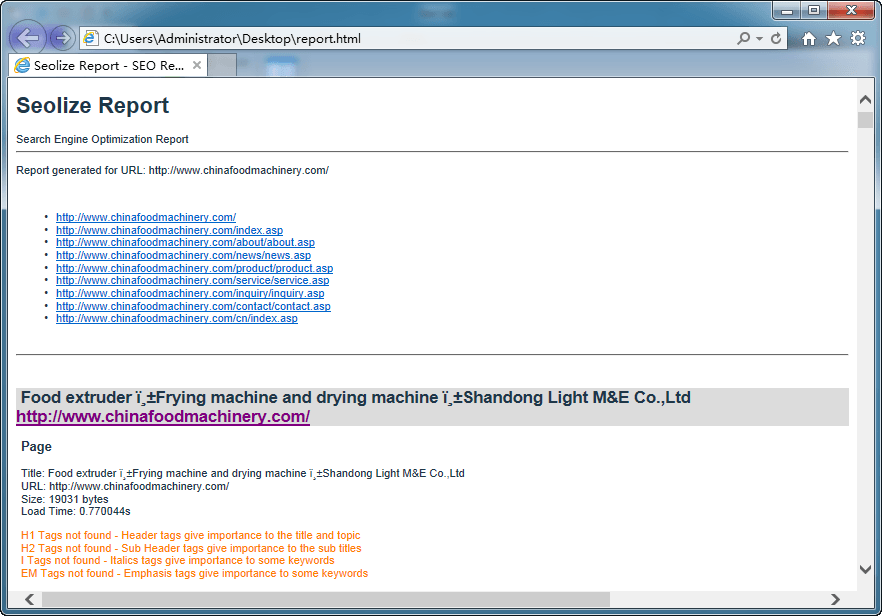The width and height of the screenshot is (882, 616).
Task: Open the cn/index.asp link
Action: pyautogui.click(x=177, y=318)
